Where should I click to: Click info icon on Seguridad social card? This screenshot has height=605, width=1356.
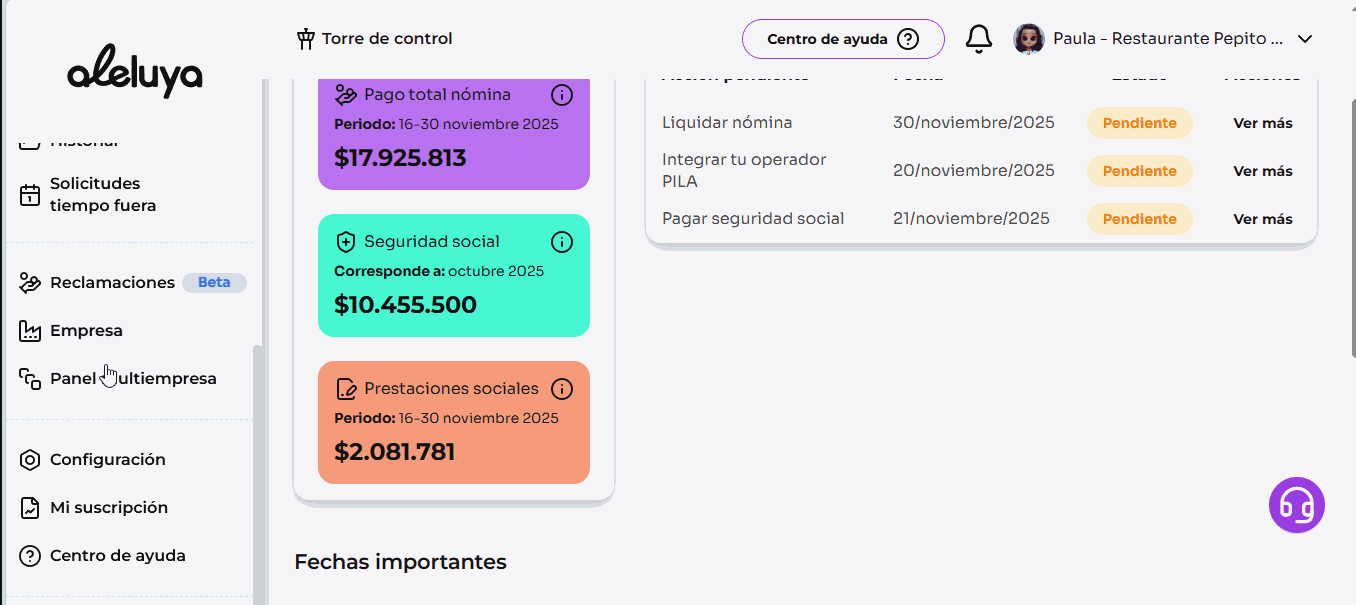pyautogui.click(x=562, y=242)
